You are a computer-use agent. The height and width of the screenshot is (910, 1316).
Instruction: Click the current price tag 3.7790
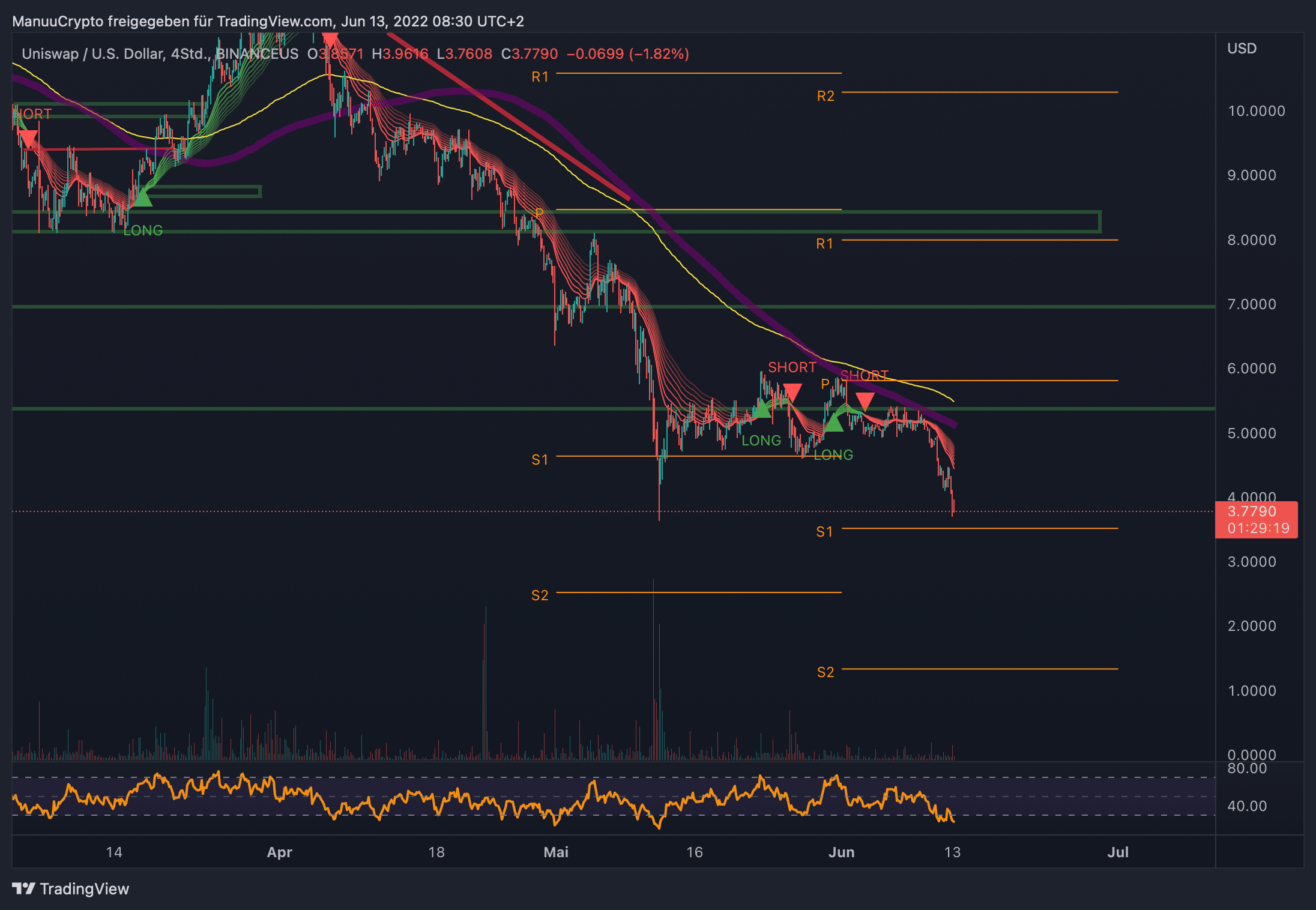tap(1252, 511)
